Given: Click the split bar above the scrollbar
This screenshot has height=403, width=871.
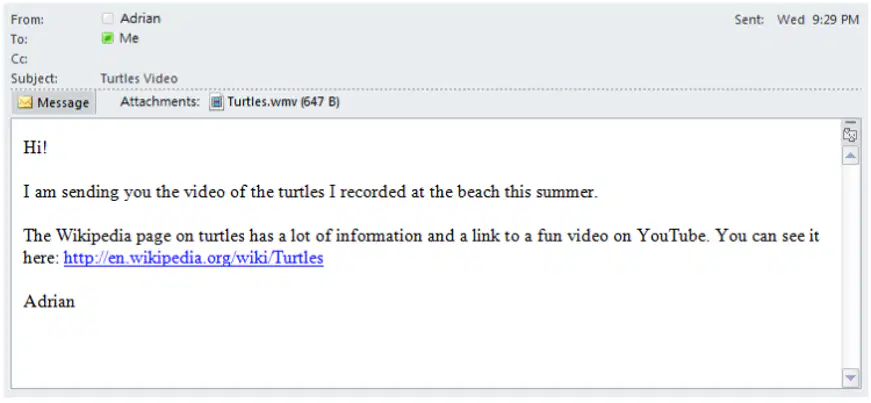Looking at the screenshot, I should [x=850, y=122].
